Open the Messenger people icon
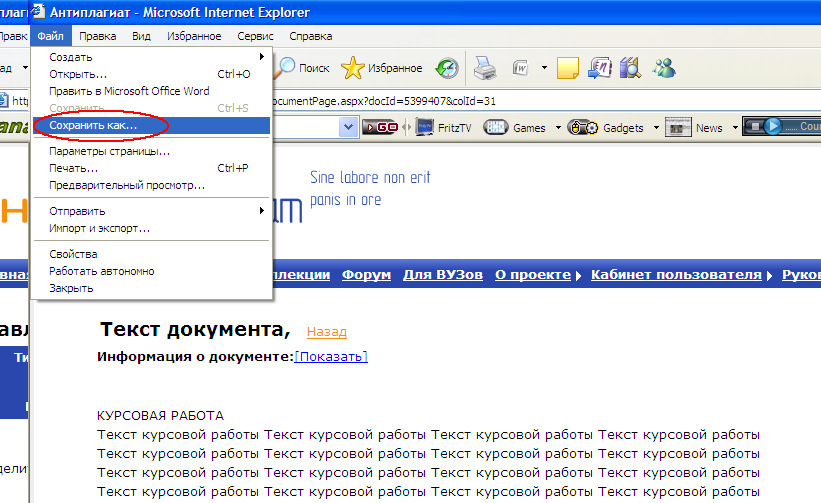 pos(664,68)
